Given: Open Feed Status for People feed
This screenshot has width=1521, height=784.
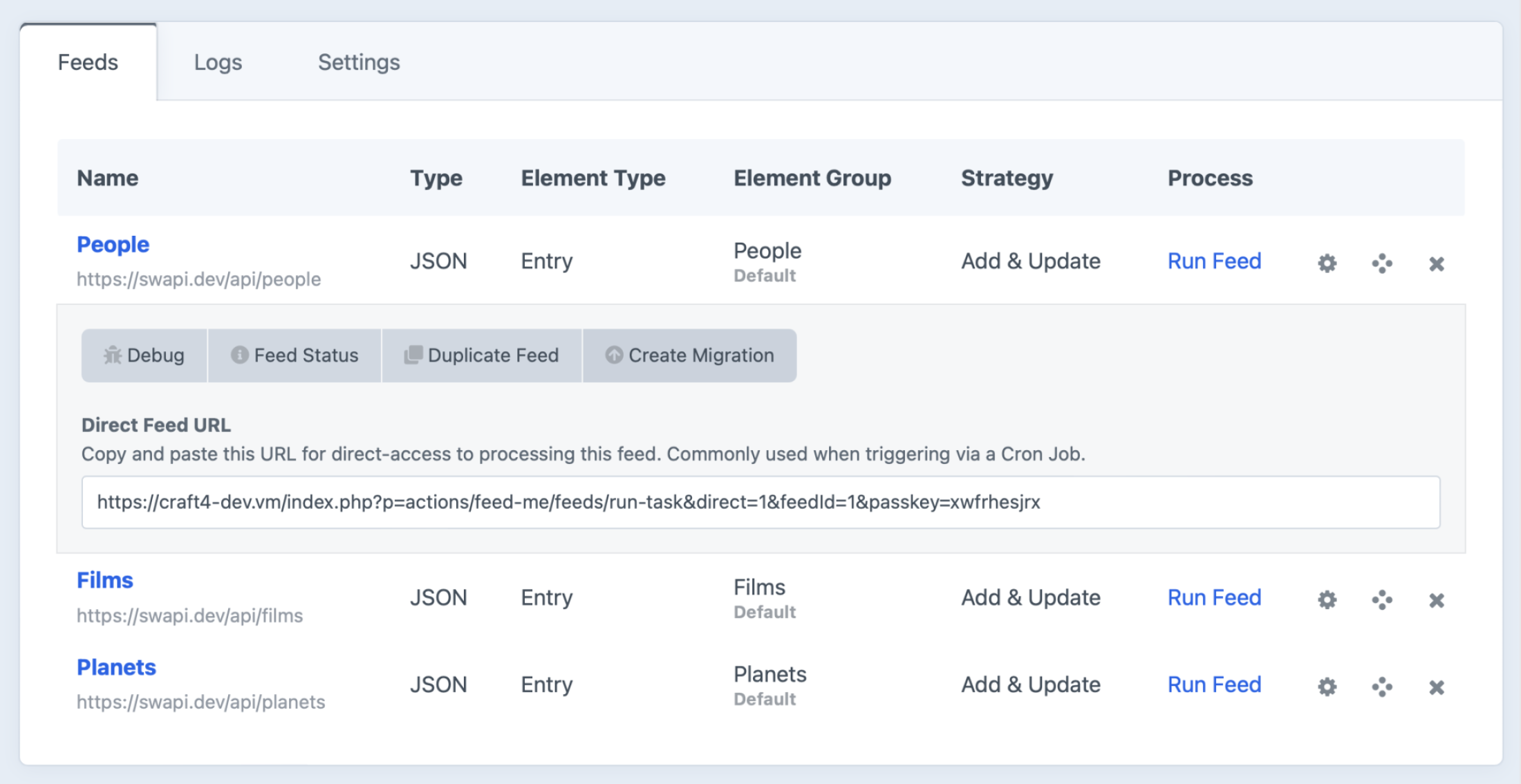Looking at the screenshot, I should click(x=295, y=355).
